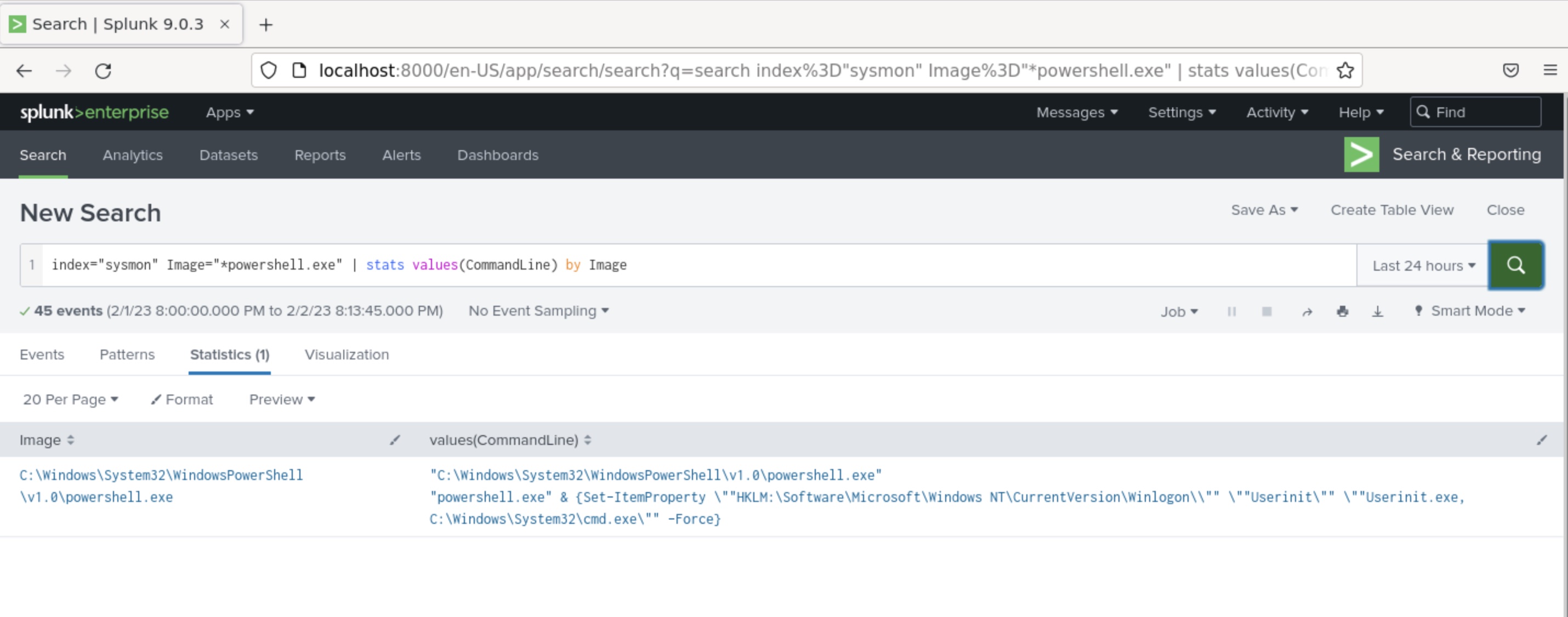Open a new browser tab
The image size is (1568, 617).
click(265, 24)
